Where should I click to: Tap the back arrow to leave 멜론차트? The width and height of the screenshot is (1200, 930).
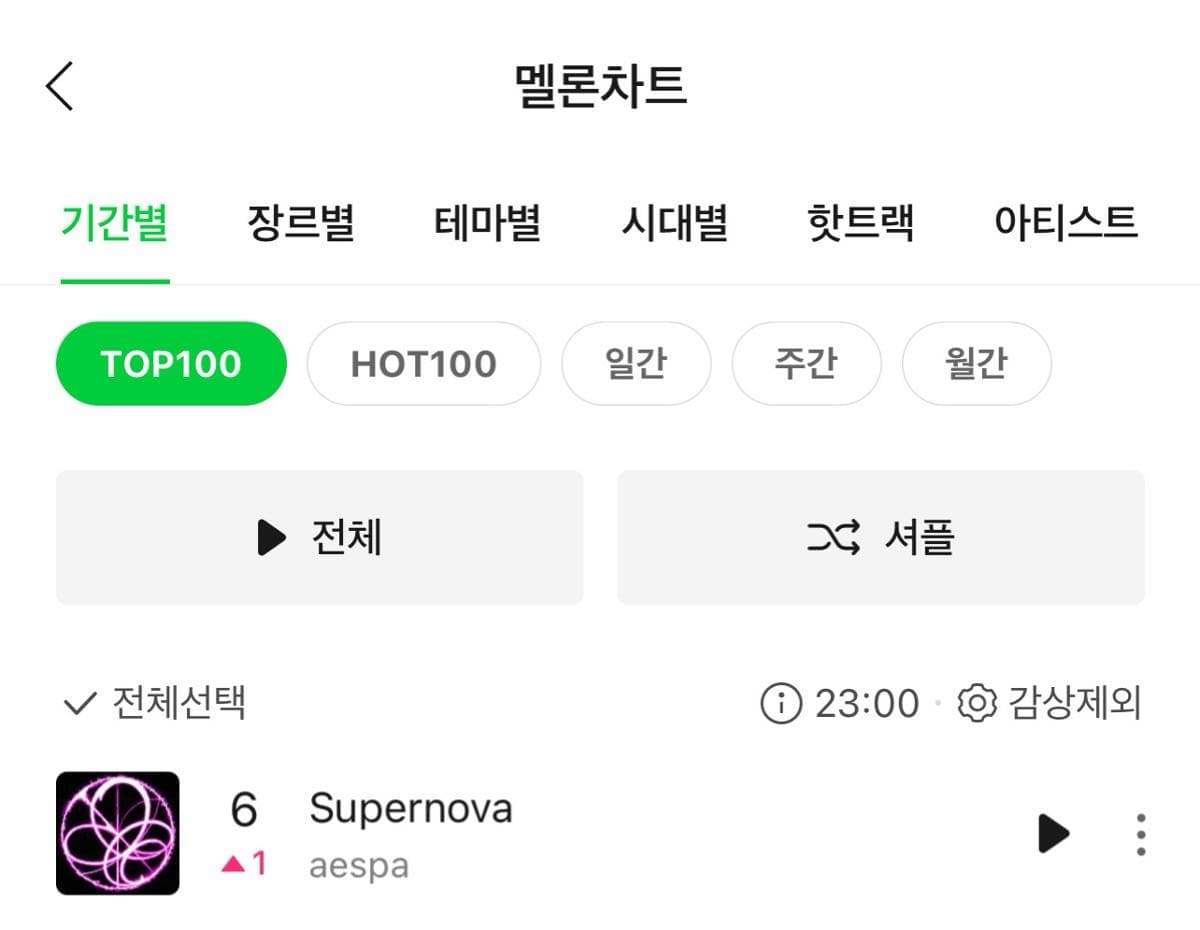57,85
